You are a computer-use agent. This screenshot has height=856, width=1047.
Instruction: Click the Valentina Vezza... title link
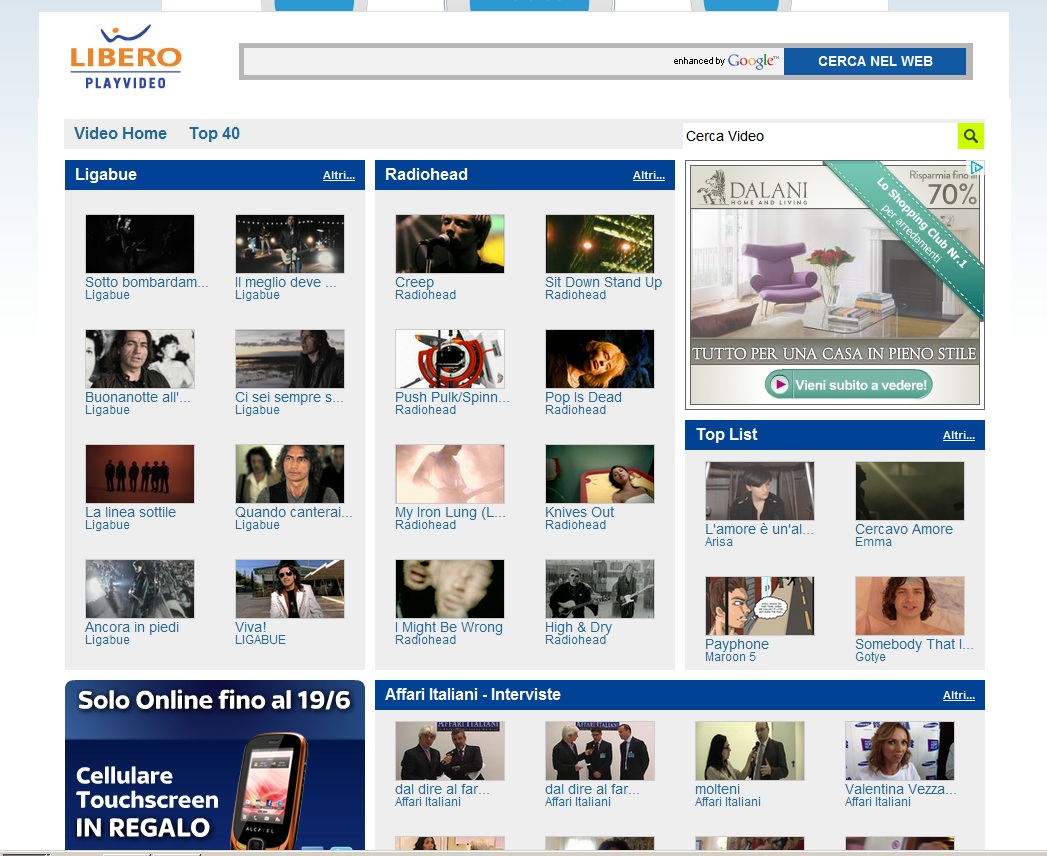click(900, 789)
